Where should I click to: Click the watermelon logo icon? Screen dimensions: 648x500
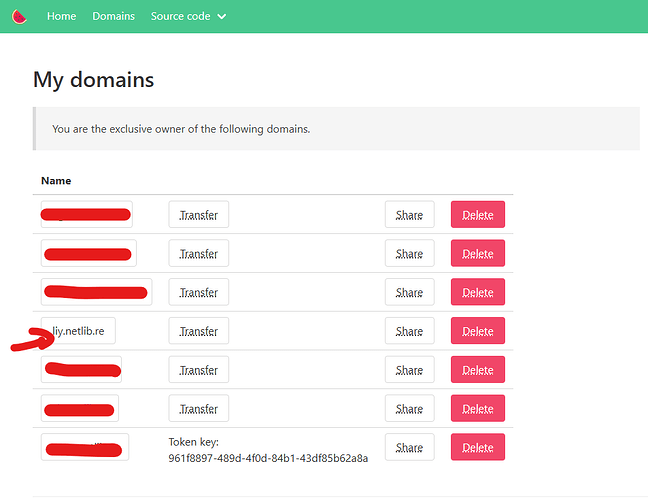tap(19, 17)
